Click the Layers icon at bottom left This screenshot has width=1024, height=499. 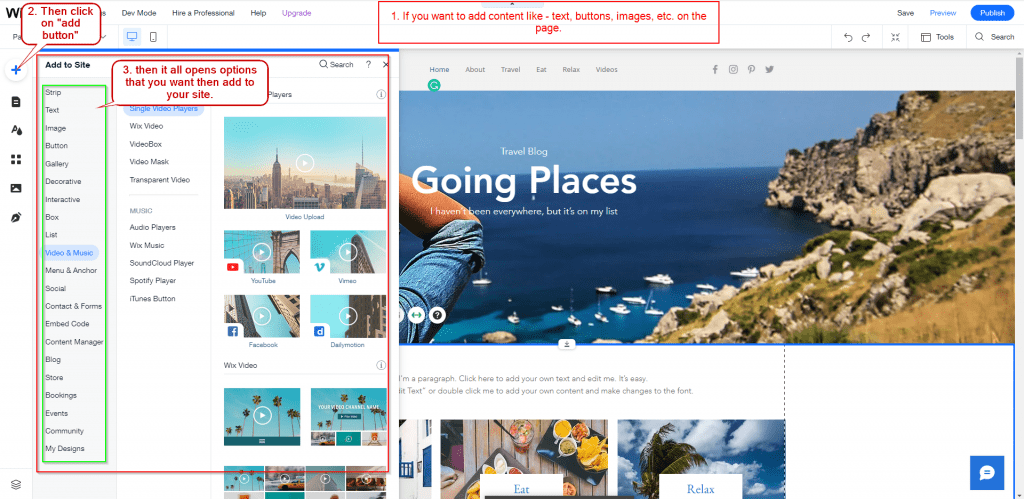[16, 484]
